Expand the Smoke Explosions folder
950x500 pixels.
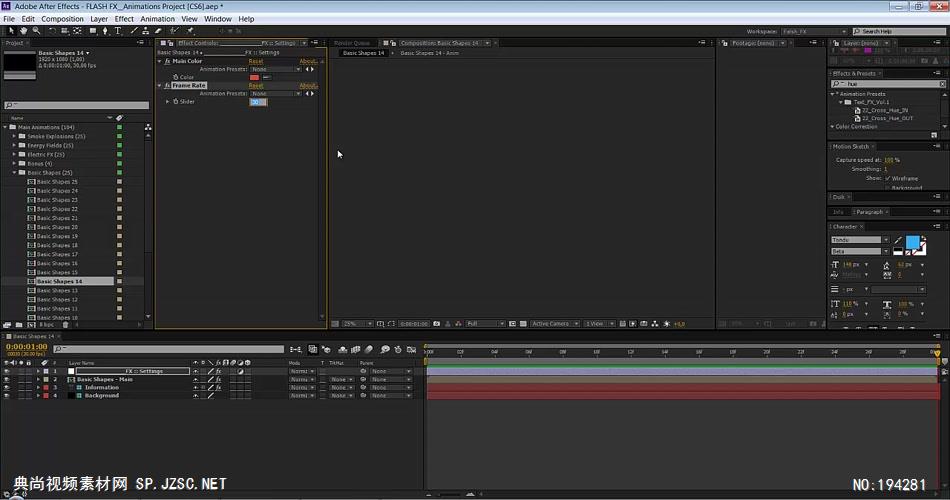[x=15, y=136]
